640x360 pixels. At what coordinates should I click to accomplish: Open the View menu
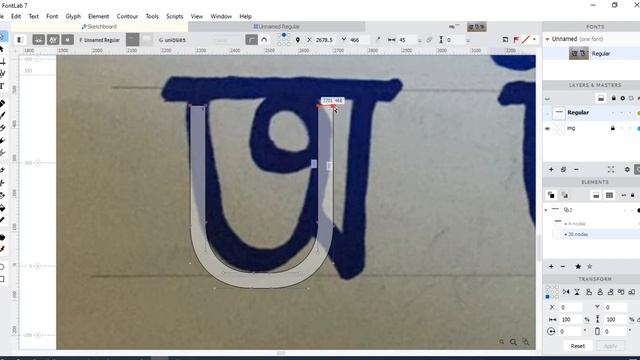point(196,16)
